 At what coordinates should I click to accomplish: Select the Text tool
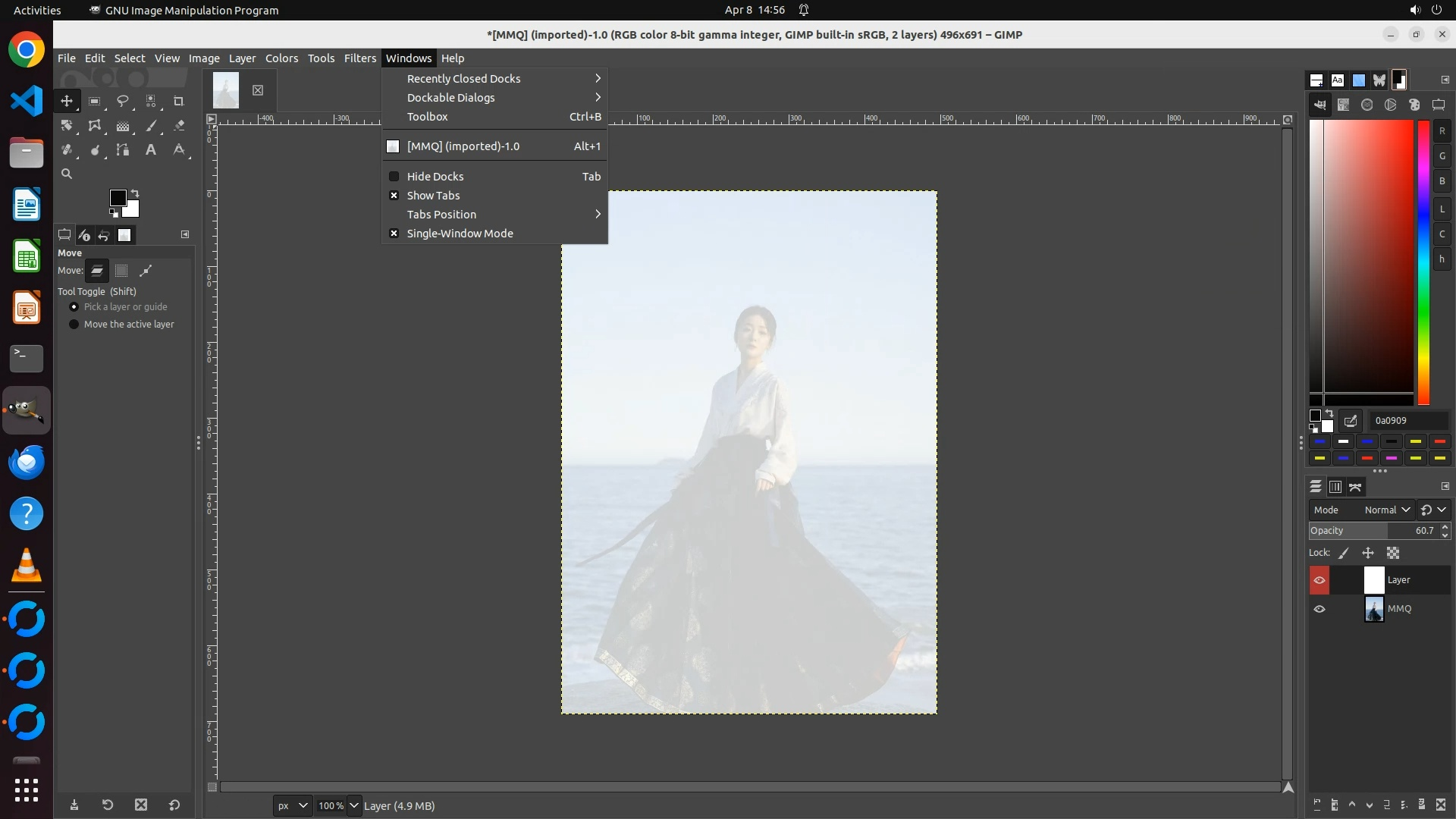151,150
